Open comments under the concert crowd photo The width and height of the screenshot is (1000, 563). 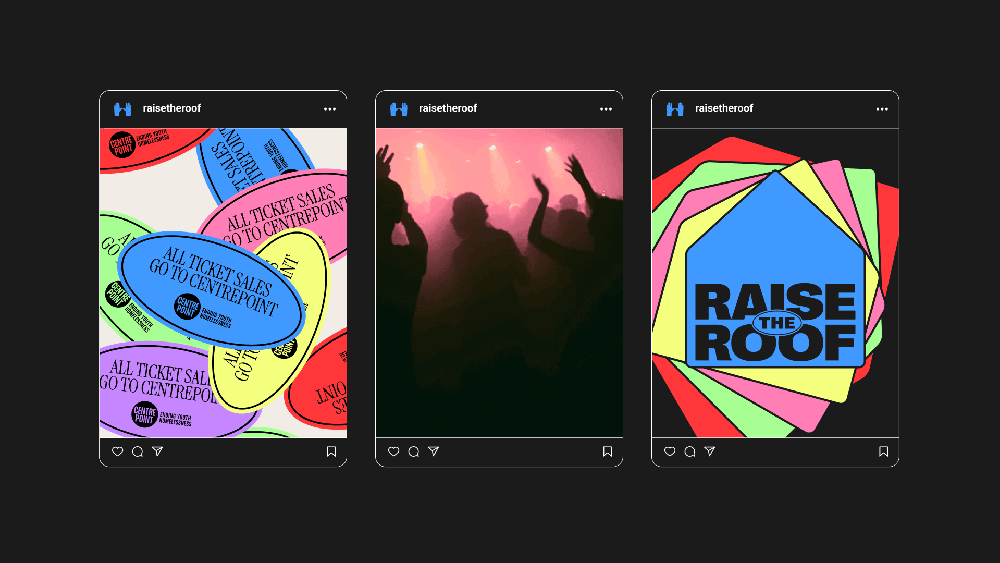[413, 452]
